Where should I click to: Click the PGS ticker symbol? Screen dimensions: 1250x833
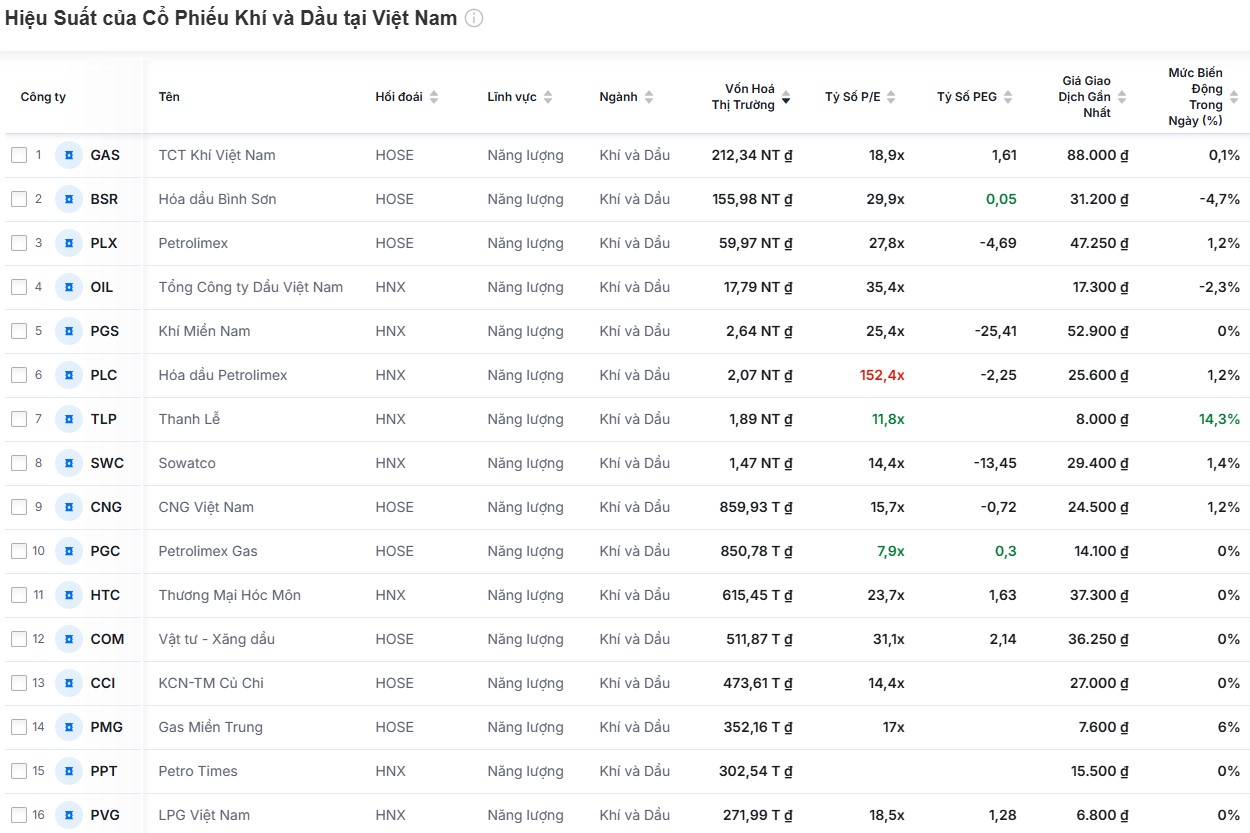(x=104, y=331)
